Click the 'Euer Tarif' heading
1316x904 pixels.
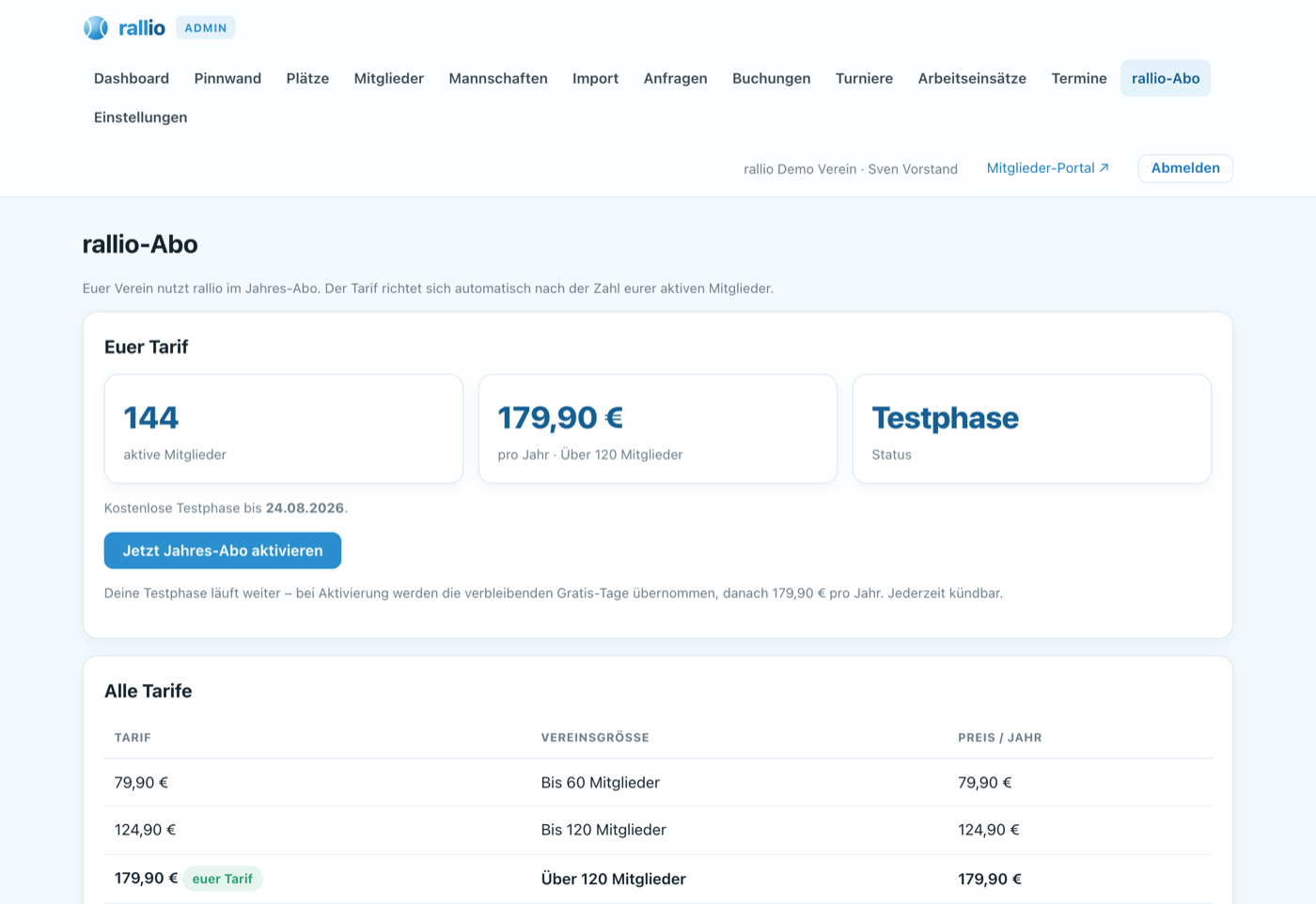coord(147,347)
